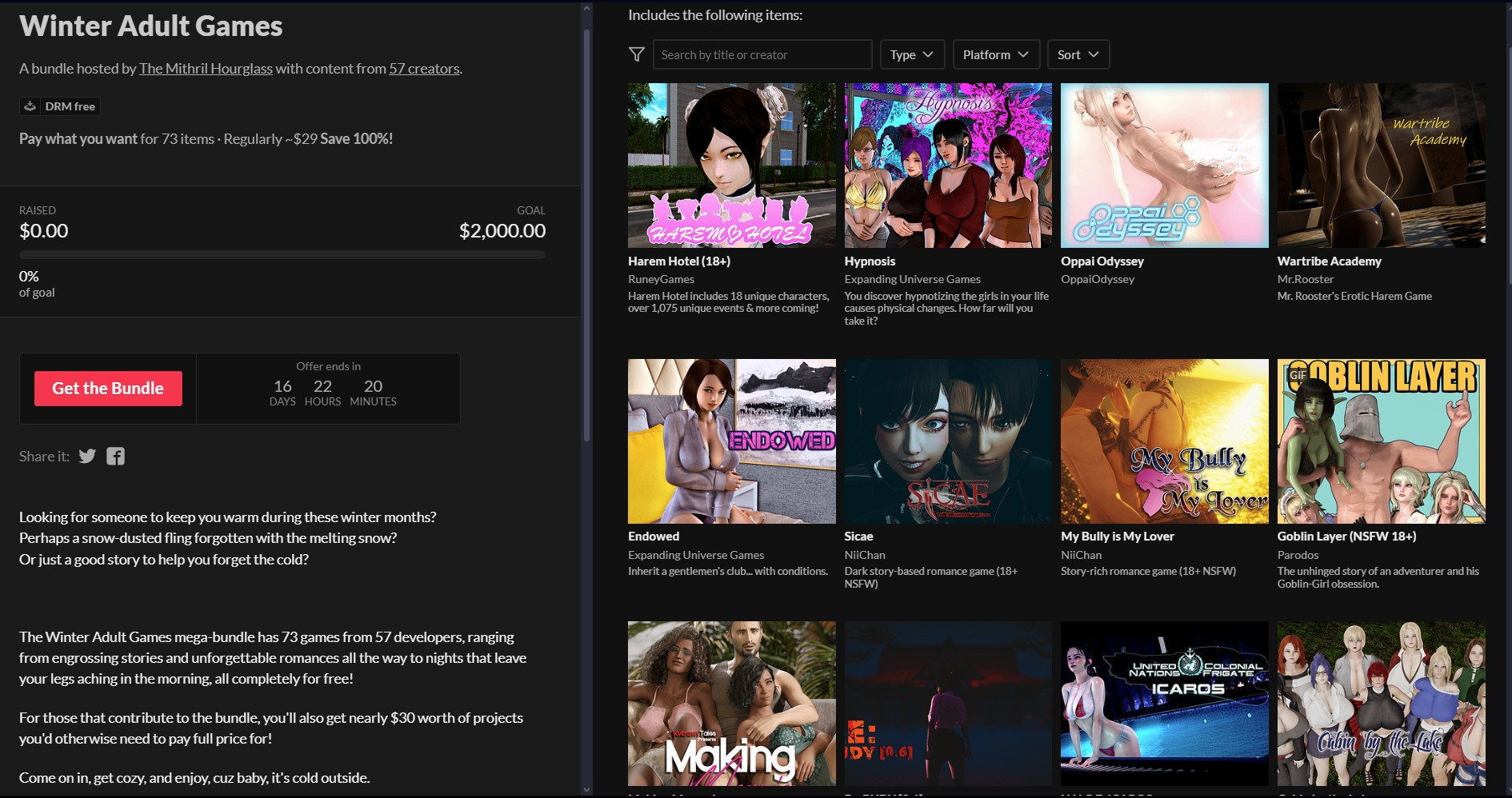This screenshot has height=798, width=1512.
Task: Open Hypnosis title link
Action: pos(870,261)
